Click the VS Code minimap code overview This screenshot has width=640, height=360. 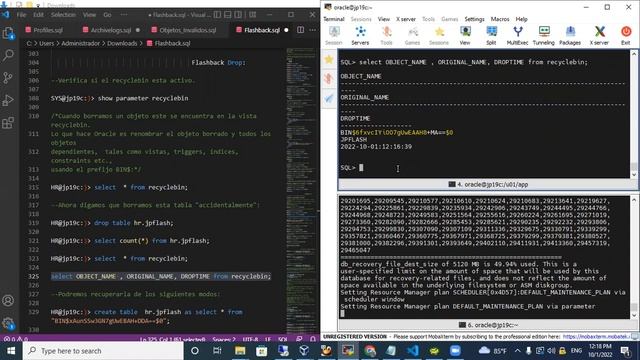tap(301, 190)
